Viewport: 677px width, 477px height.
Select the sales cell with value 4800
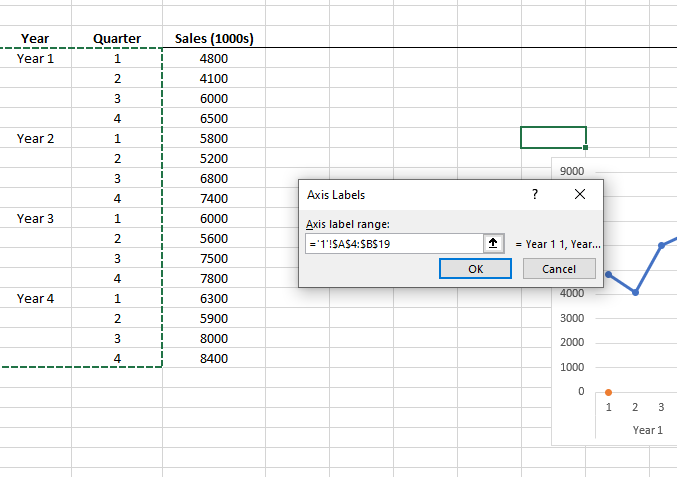pos(213,59)
